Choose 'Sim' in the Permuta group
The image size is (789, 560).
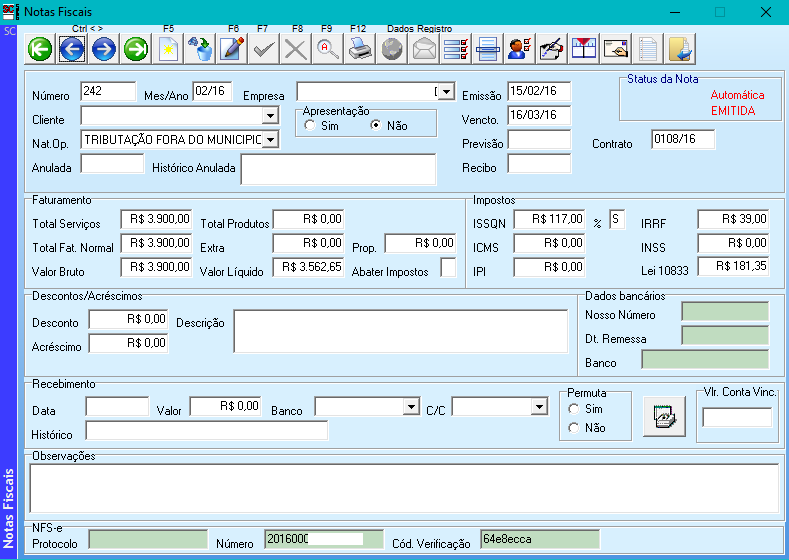pos(574,409)
